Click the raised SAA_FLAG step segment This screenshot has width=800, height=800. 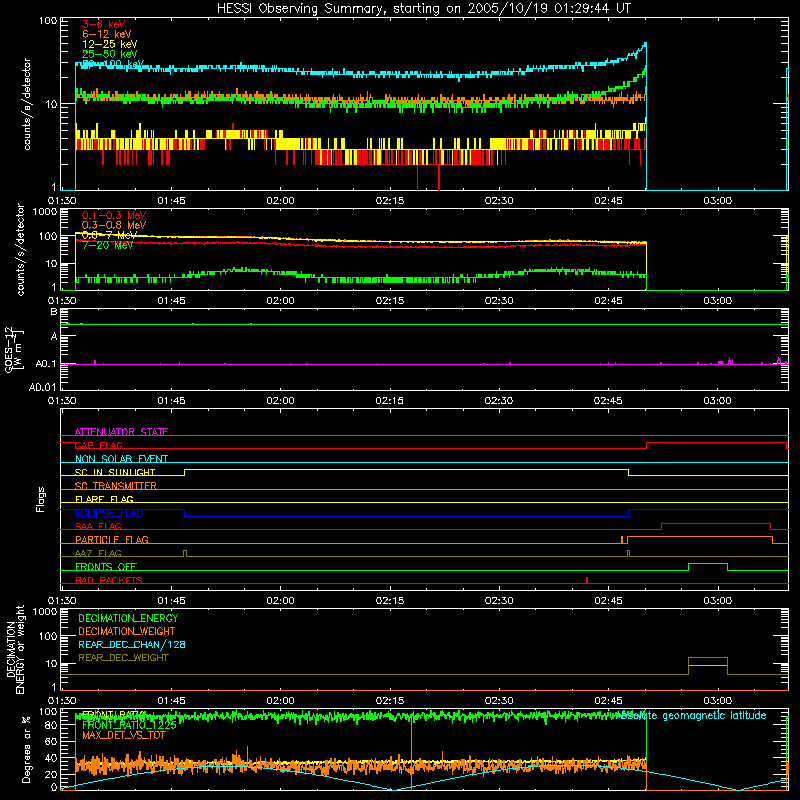[716, 523]
